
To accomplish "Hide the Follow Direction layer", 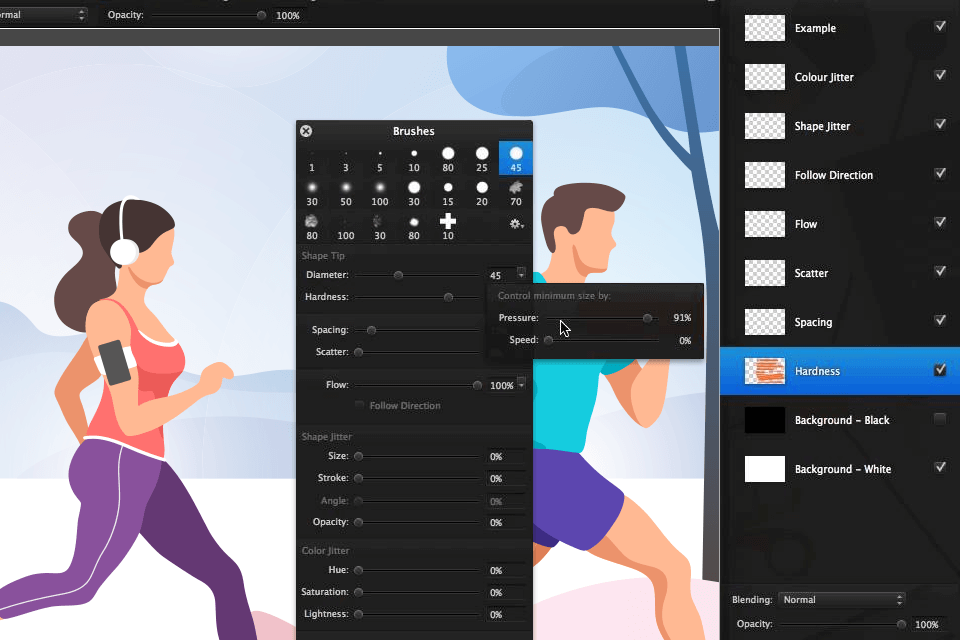I will click(x=940, y=173).
